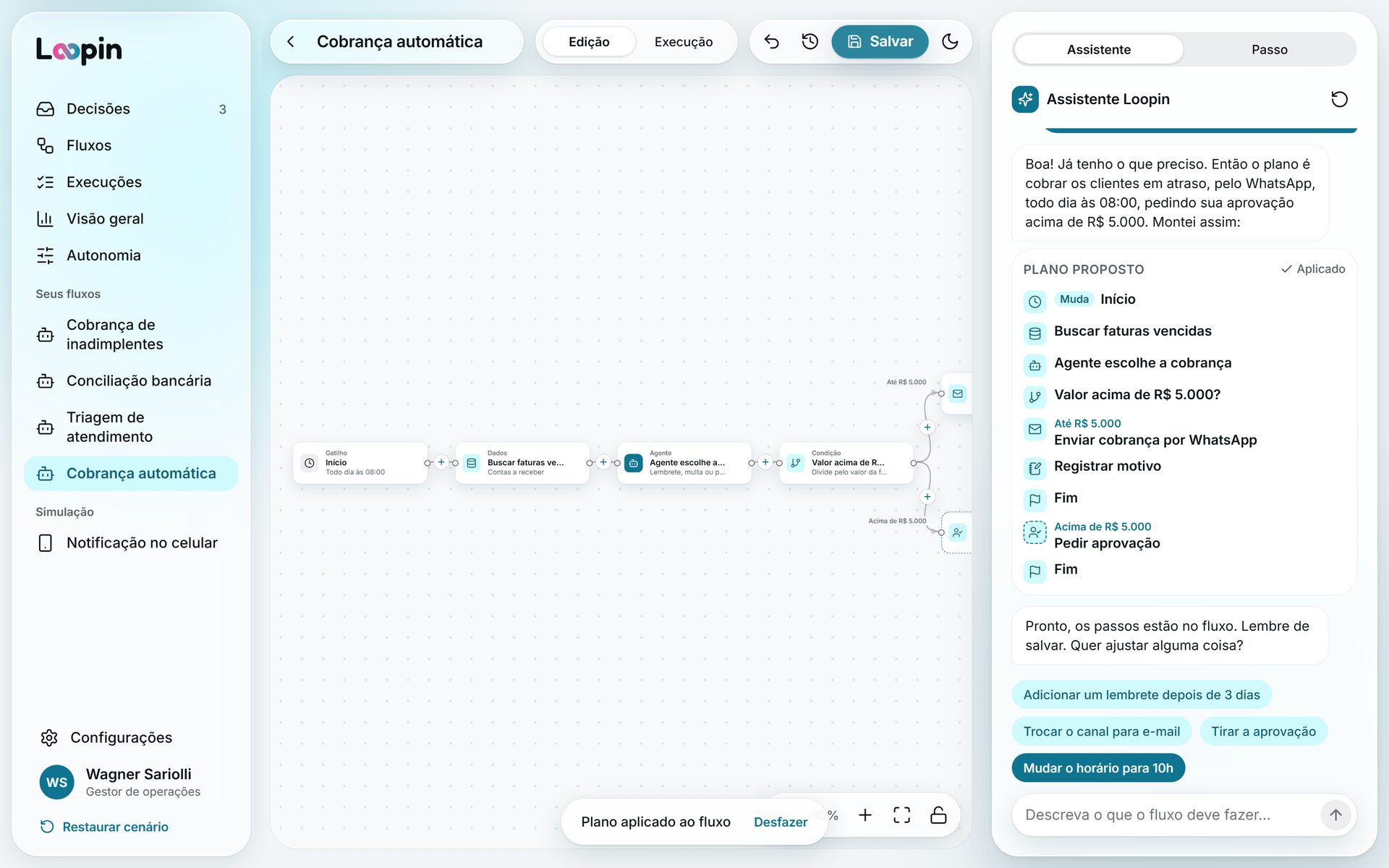Screen dimensions: 1389x868
Task: Select the approval person node on canvas
Action: (957, 532)
